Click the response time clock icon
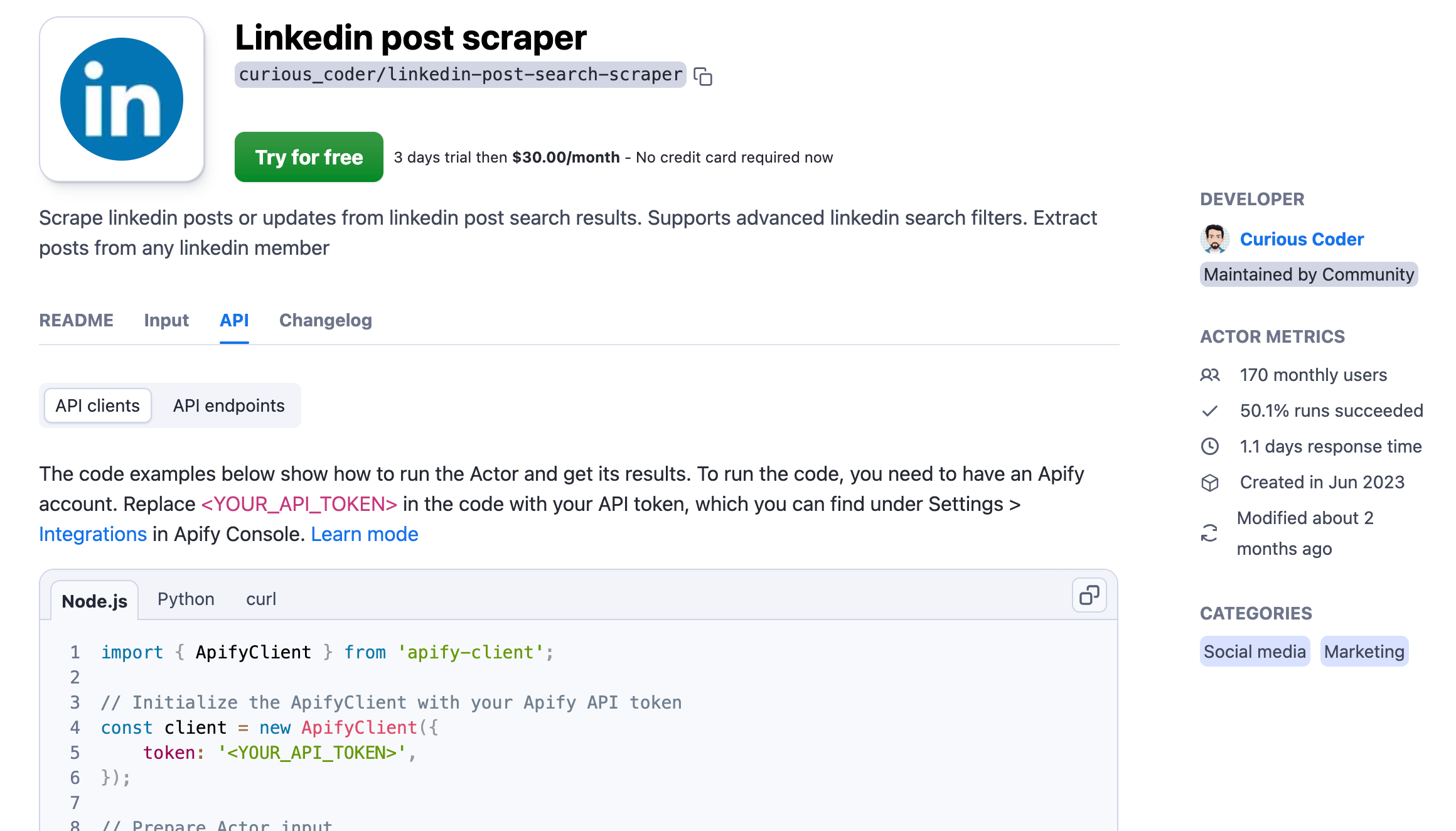The width and height of the screenshot is (1456, 831). pos(1210,446)
